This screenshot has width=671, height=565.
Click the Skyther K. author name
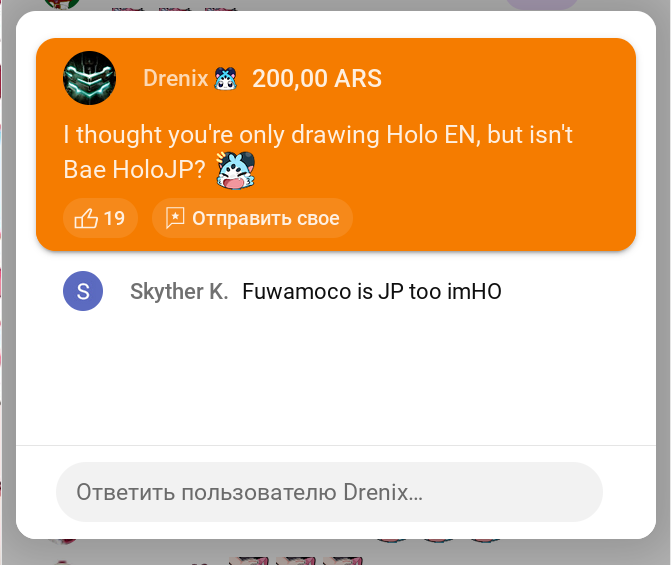(179, 291)
